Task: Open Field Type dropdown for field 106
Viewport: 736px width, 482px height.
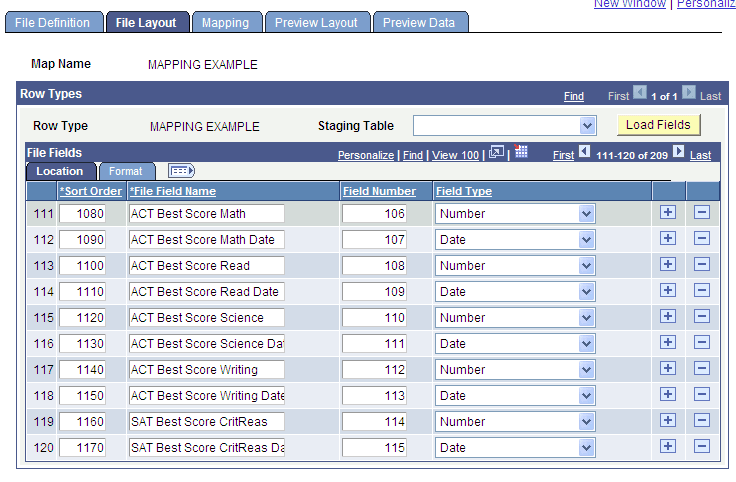Action: [x=586, y=214]
